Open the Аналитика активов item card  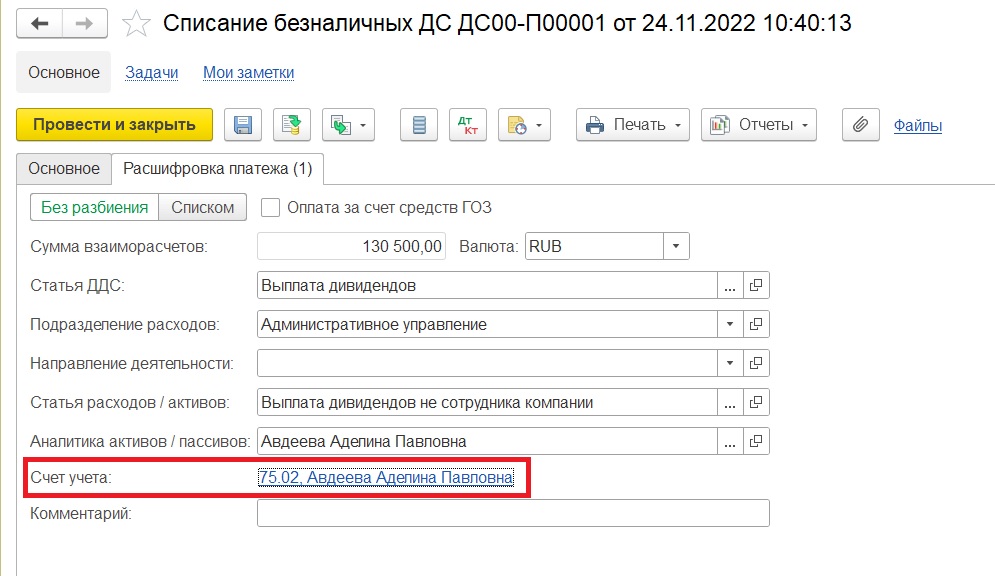pos(756,442)
